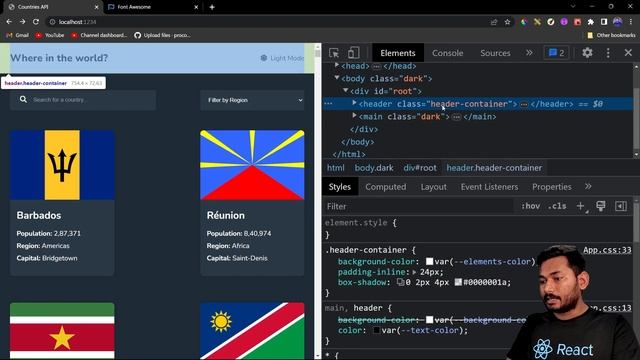The height and width of the screenshot is (360, 640).
Task: Open the elements-color variable color swatch
Action: click(x=429, y=262)
